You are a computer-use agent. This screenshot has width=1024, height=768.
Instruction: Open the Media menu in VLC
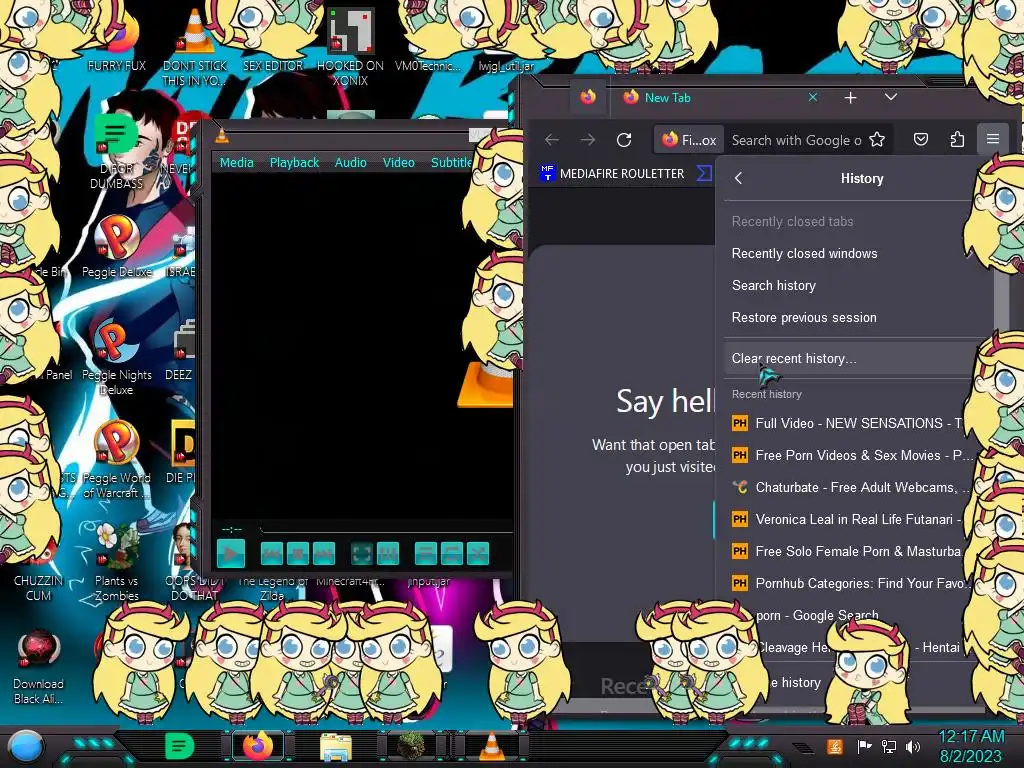click(x=236, y=163)
